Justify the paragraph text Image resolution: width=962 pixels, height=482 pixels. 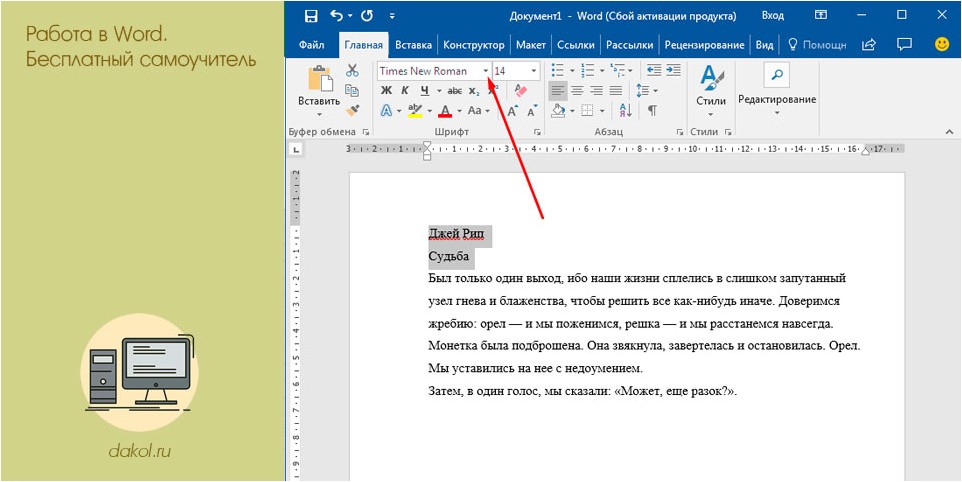pos(615,91)
